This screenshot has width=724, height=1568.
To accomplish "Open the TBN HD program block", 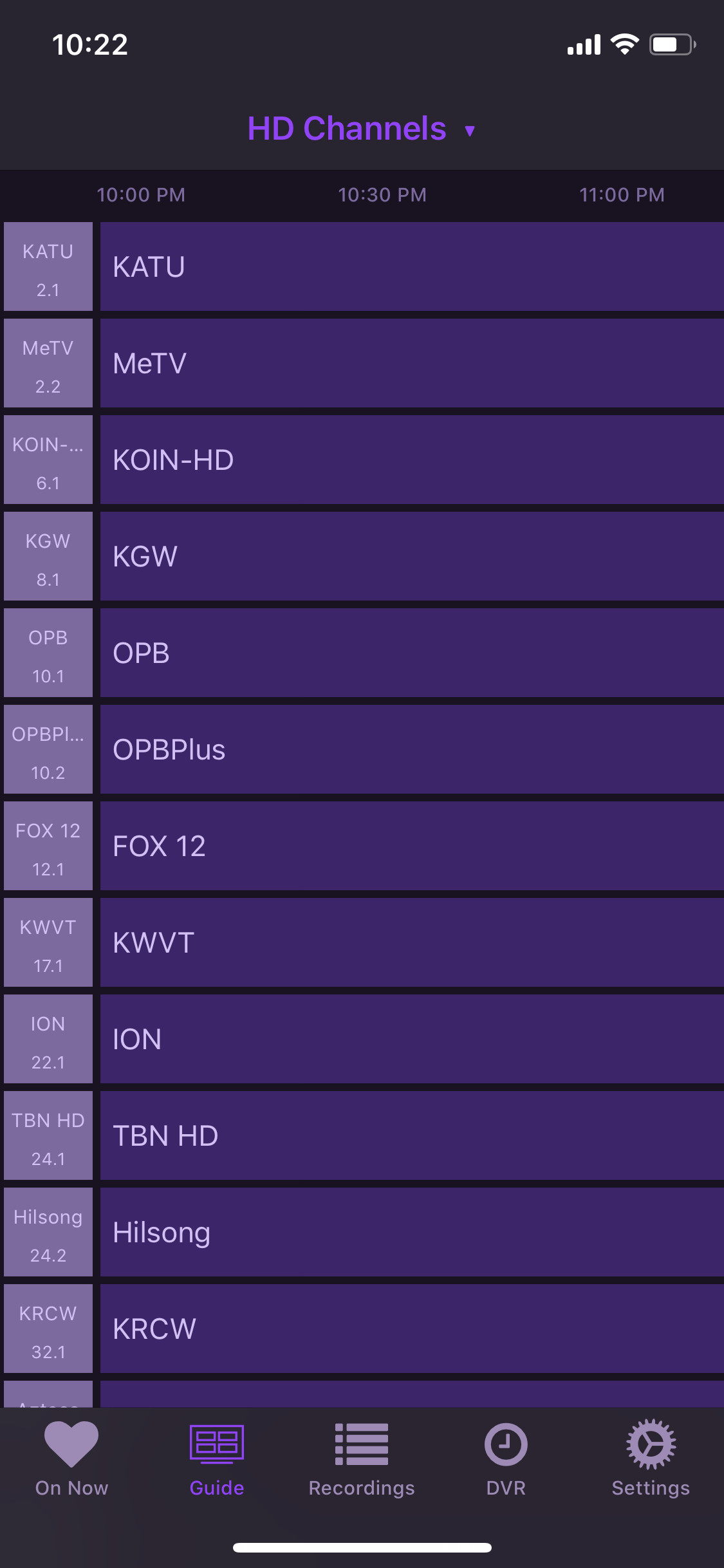I will coord(412,1135).
